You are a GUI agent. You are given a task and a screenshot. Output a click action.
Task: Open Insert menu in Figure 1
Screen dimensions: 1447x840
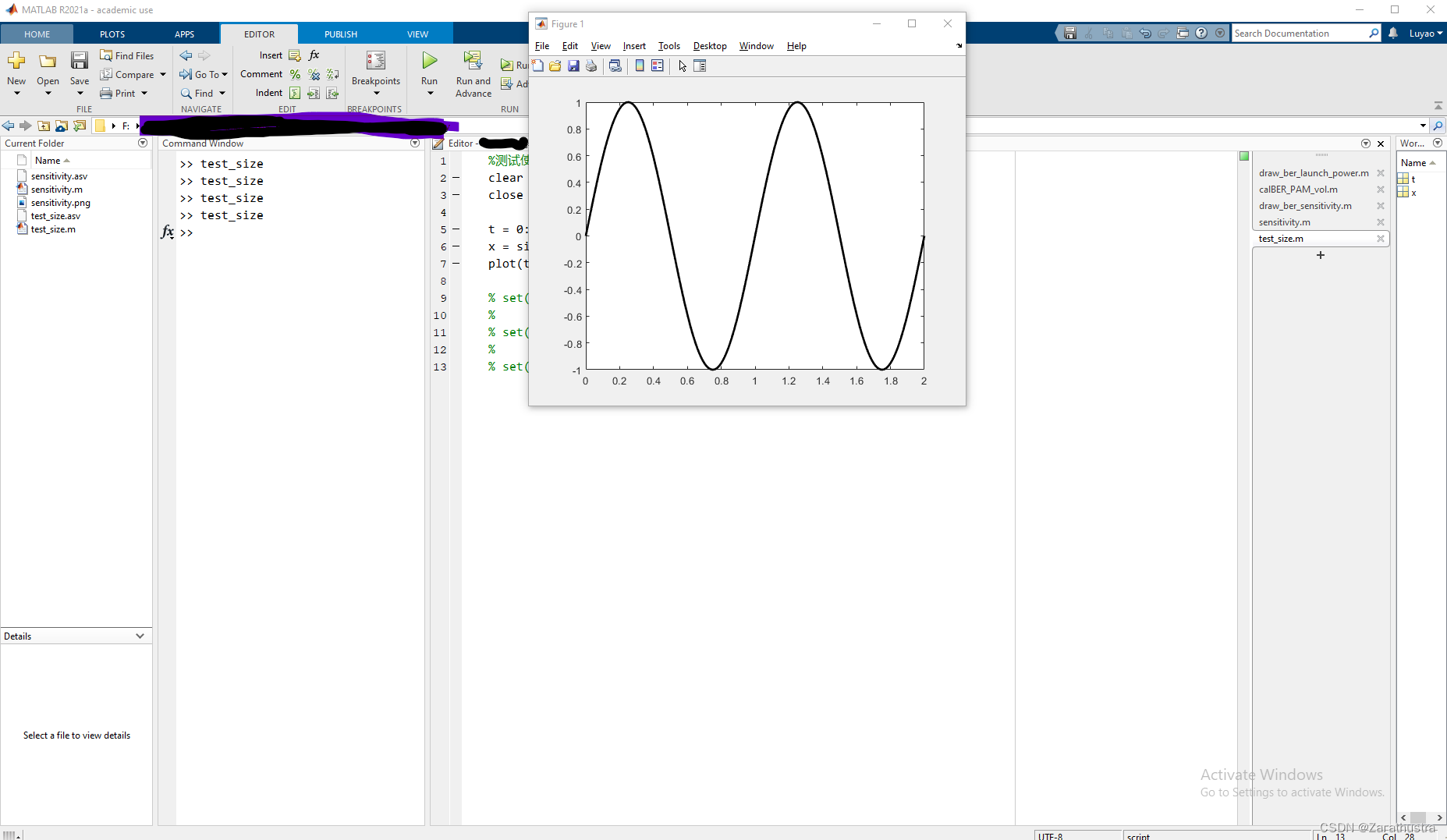[x=634, y=46]
